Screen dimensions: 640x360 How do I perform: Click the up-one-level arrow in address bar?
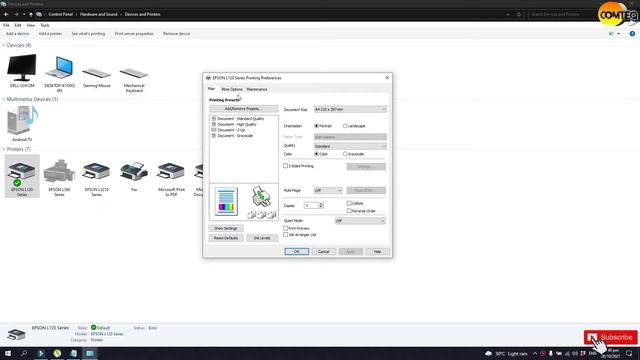(x=31, y=14)
